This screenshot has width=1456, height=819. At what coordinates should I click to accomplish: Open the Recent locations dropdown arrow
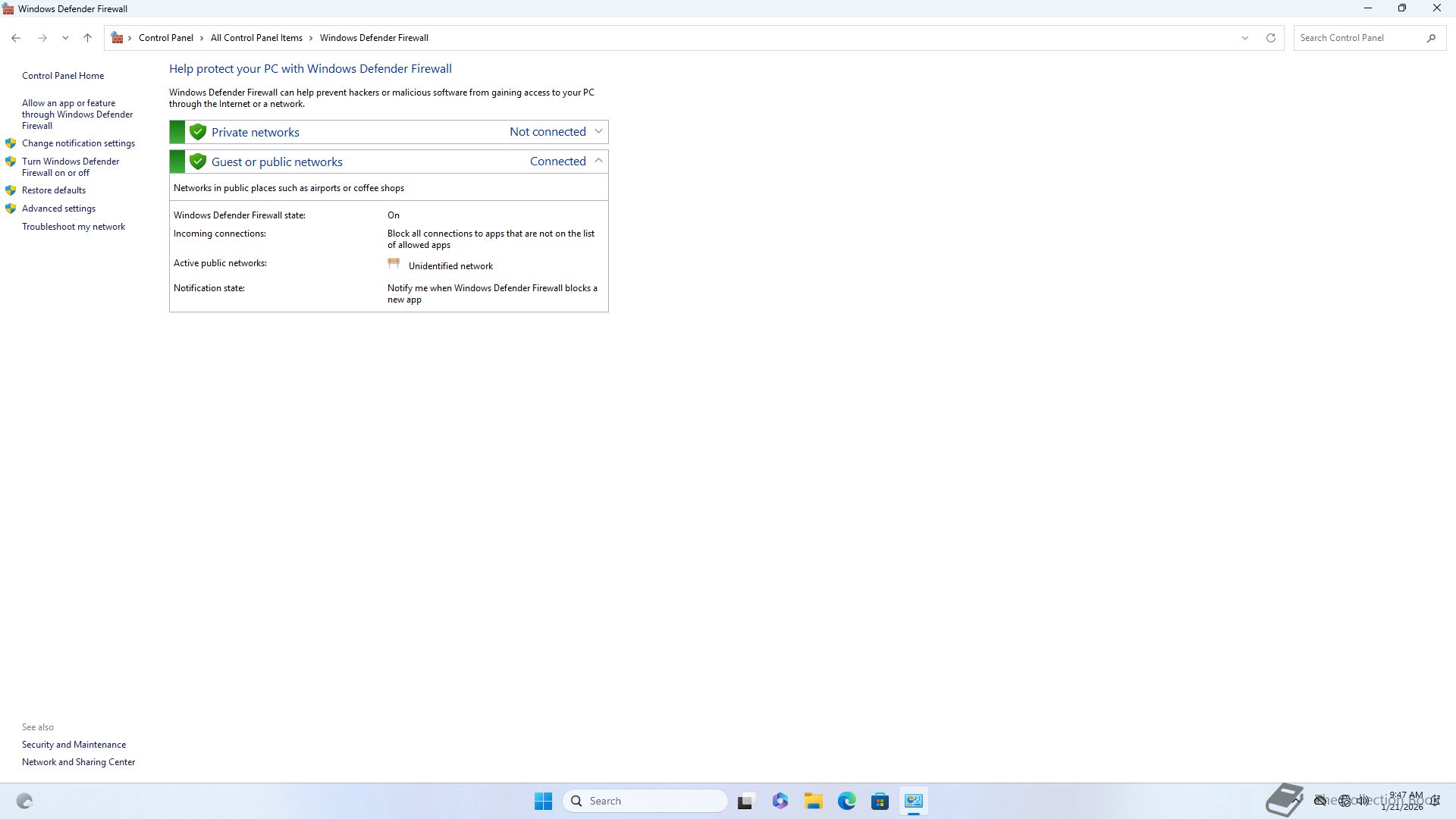click(x=65, y=38)
